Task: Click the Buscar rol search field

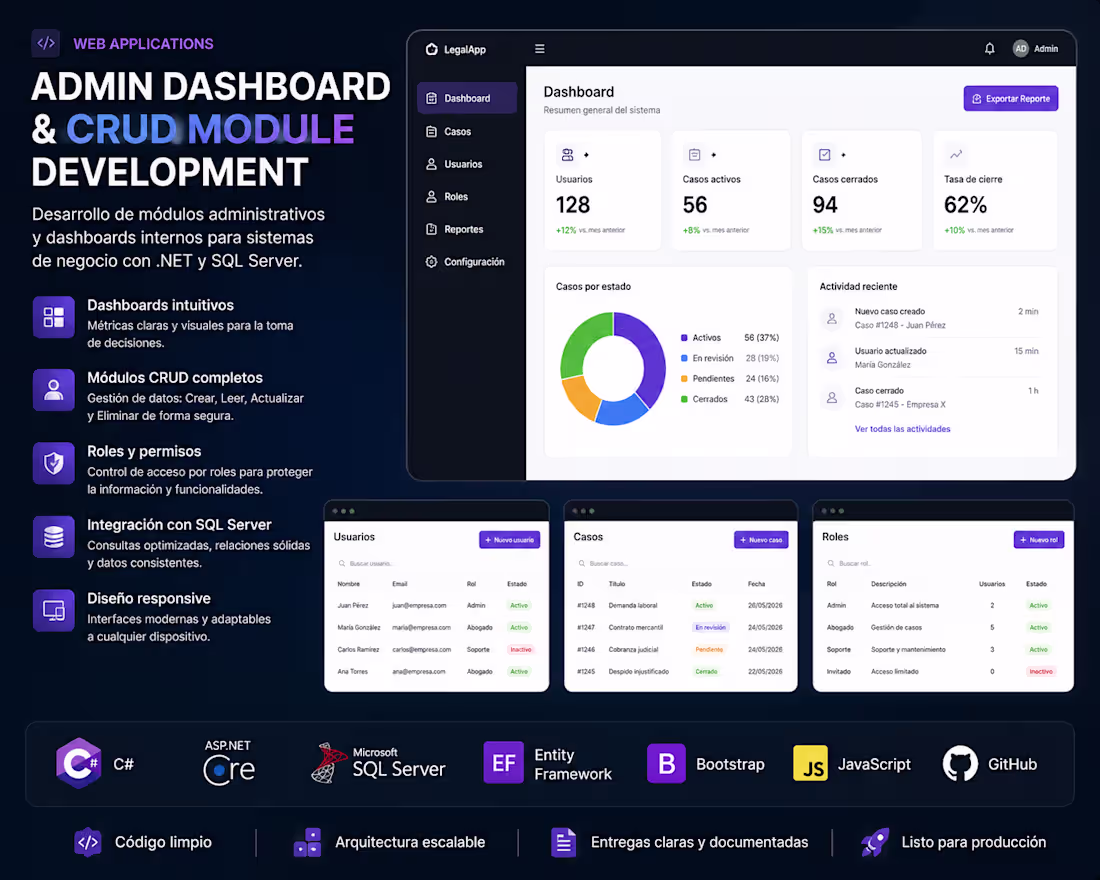Action: [x=943, y=564]
